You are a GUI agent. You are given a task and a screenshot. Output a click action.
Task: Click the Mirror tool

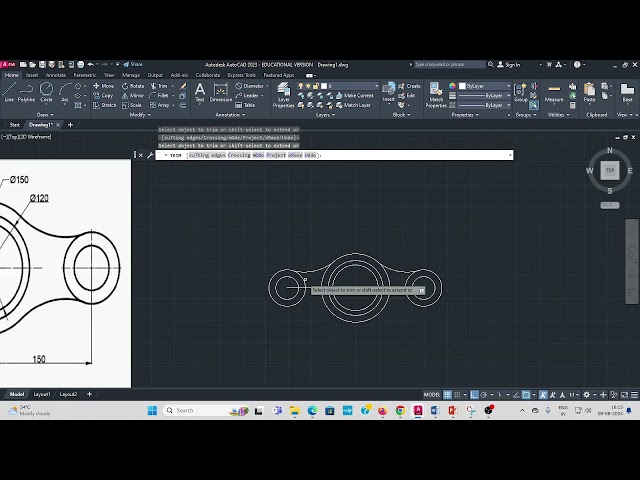[133, 96]
